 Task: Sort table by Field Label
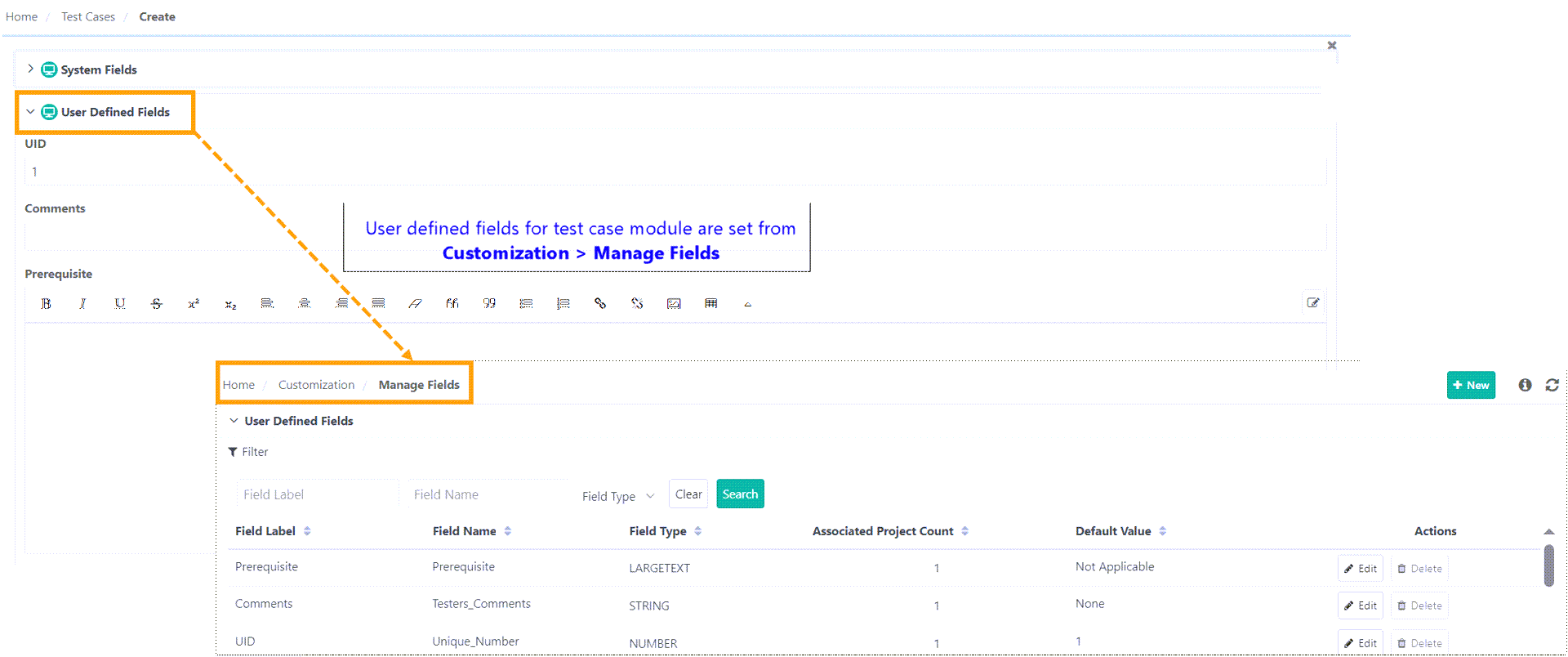click(307, 530)
